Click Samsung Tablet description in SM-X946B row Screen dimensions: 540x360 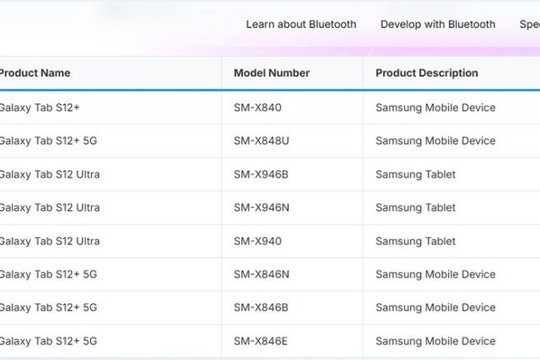[416, 175]
